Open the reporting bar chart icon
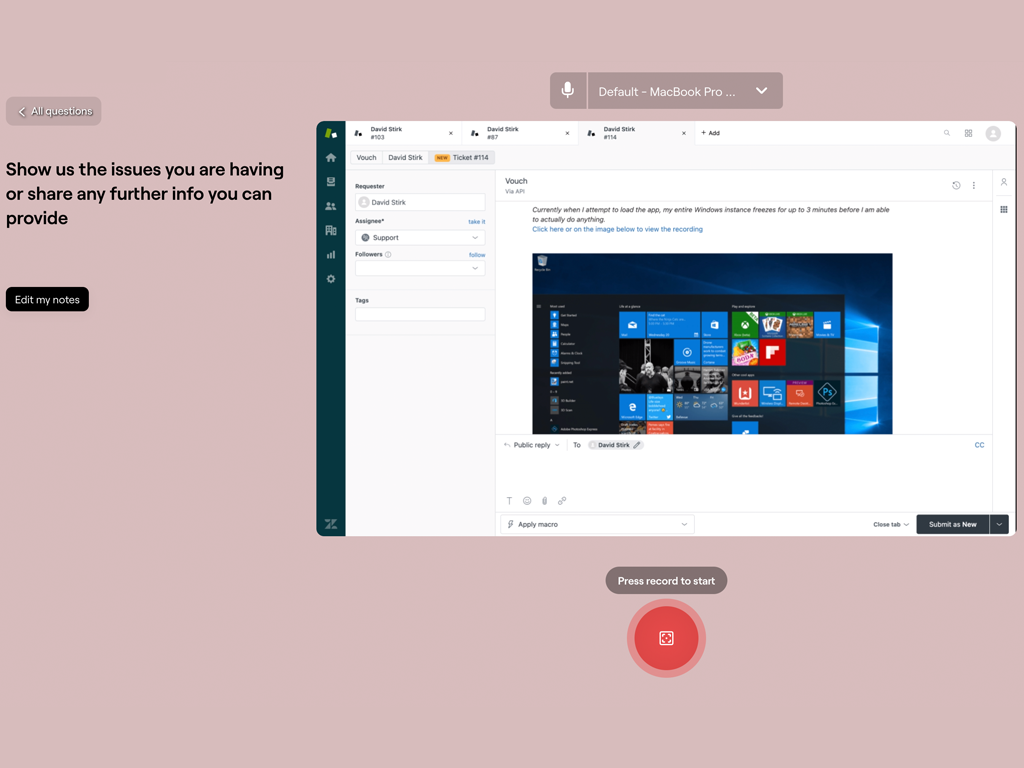 tap(331, 255)
